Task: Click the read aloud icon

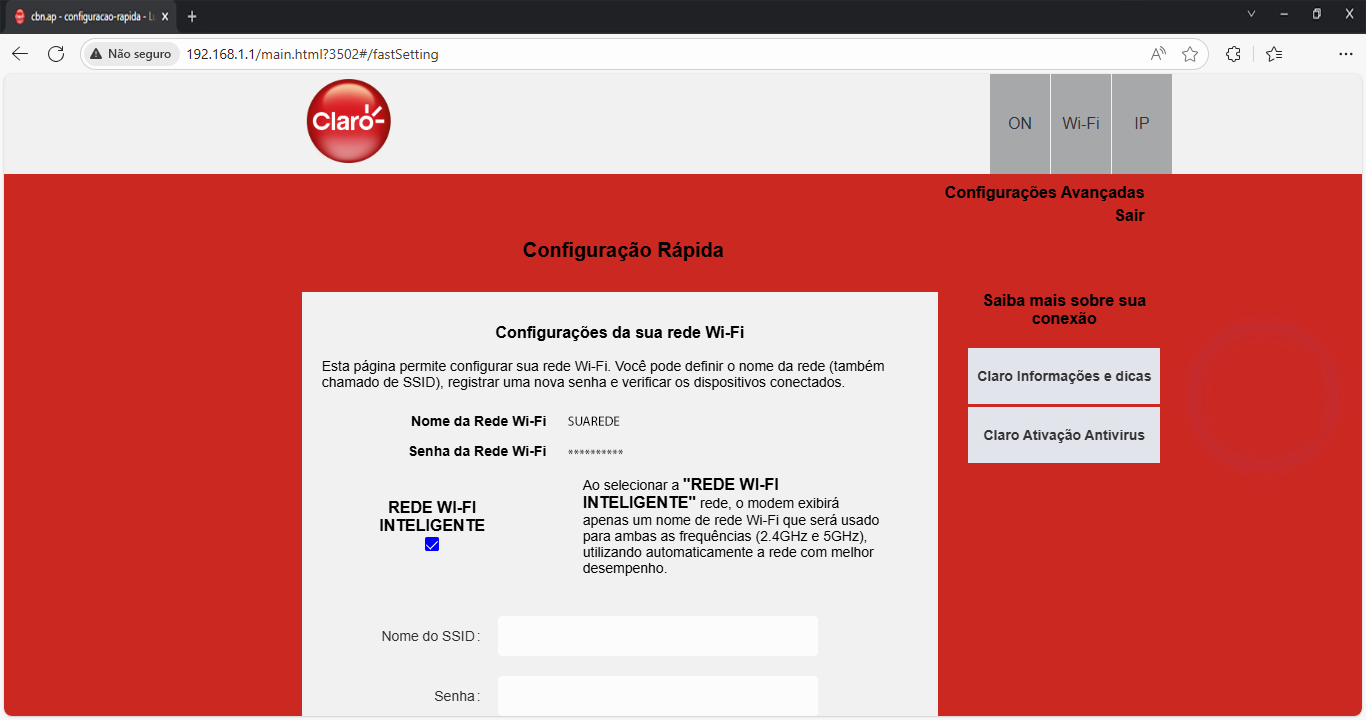Action: [1158, 54]
